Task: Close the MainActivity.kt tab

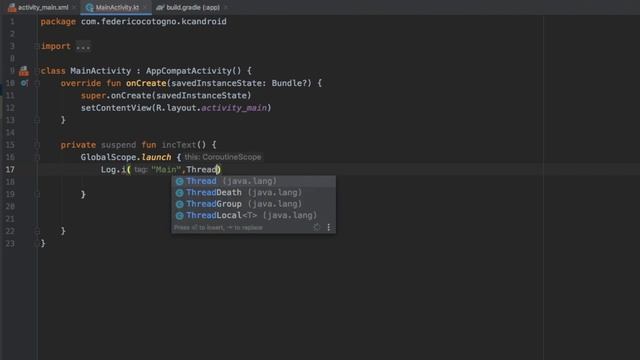Action: [x=146, y=7]
